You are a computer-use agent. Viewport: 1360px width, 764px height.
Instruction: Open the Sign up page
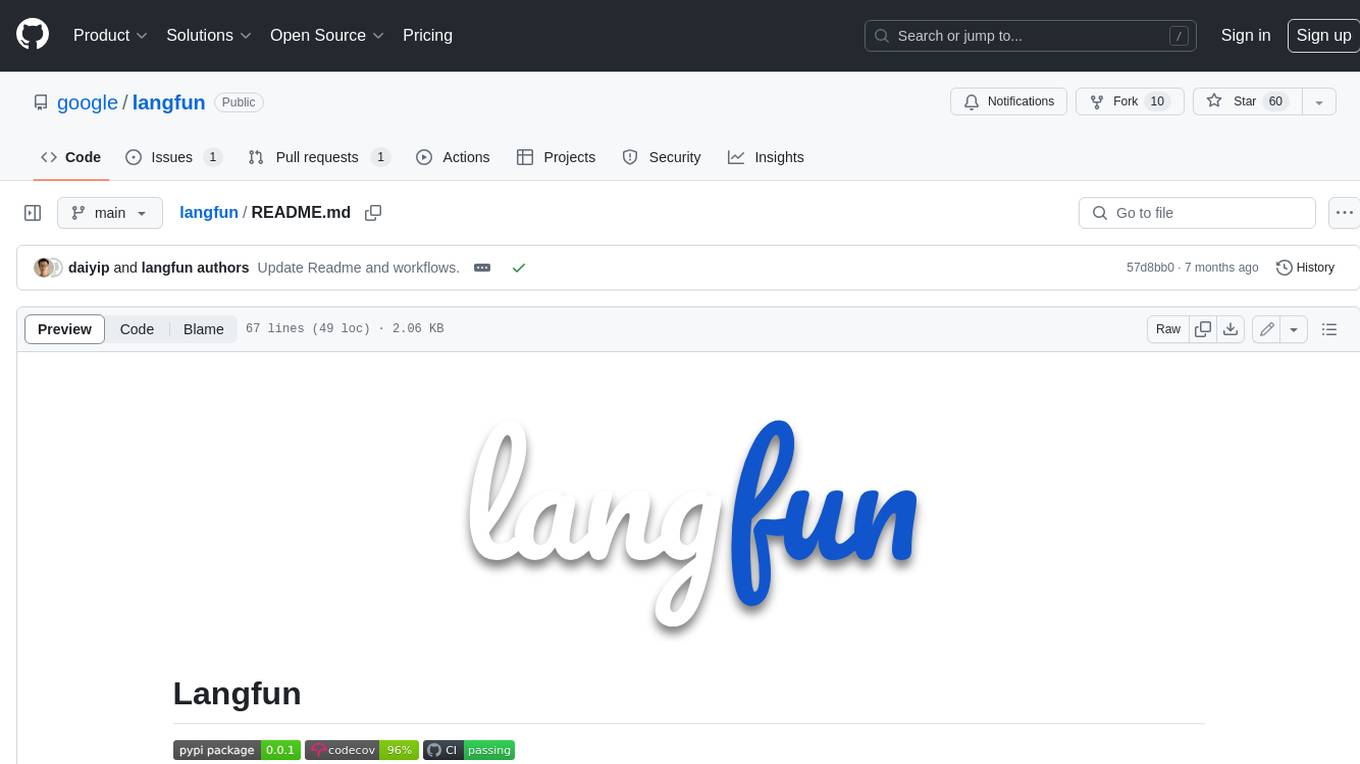pyautogui.click(x=1323, y=35)
